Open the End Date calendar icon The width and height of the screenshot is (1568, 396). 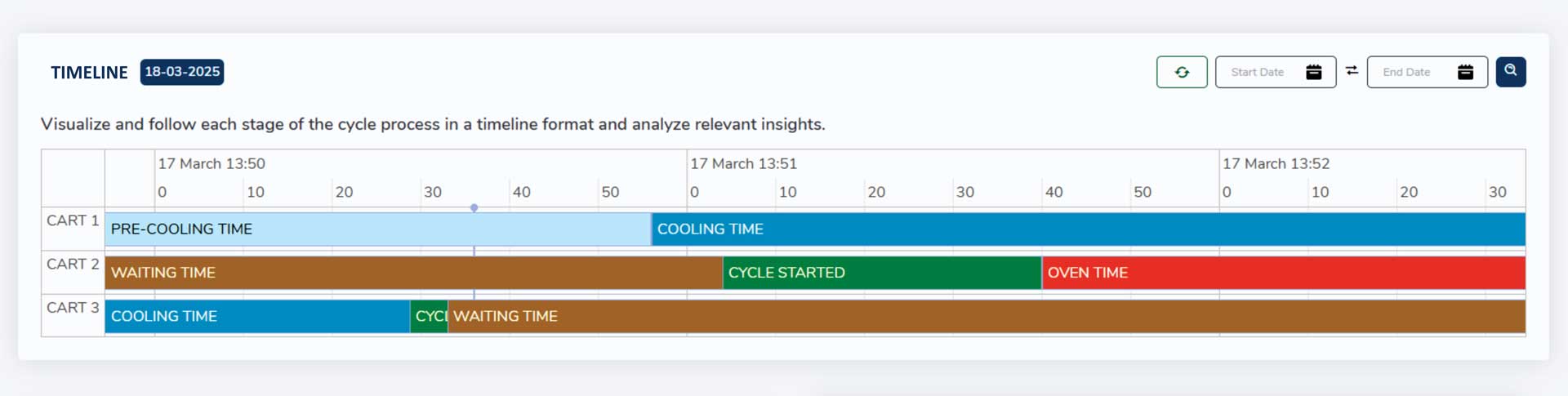tap(1465, 72)
